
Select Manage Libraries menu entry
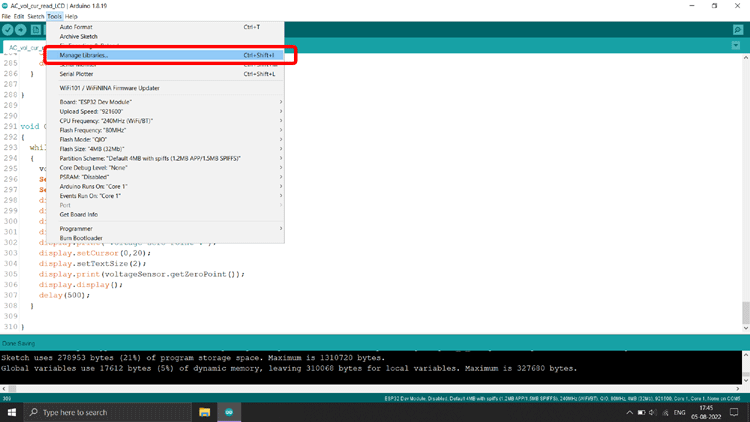click(x=165, y=55)
